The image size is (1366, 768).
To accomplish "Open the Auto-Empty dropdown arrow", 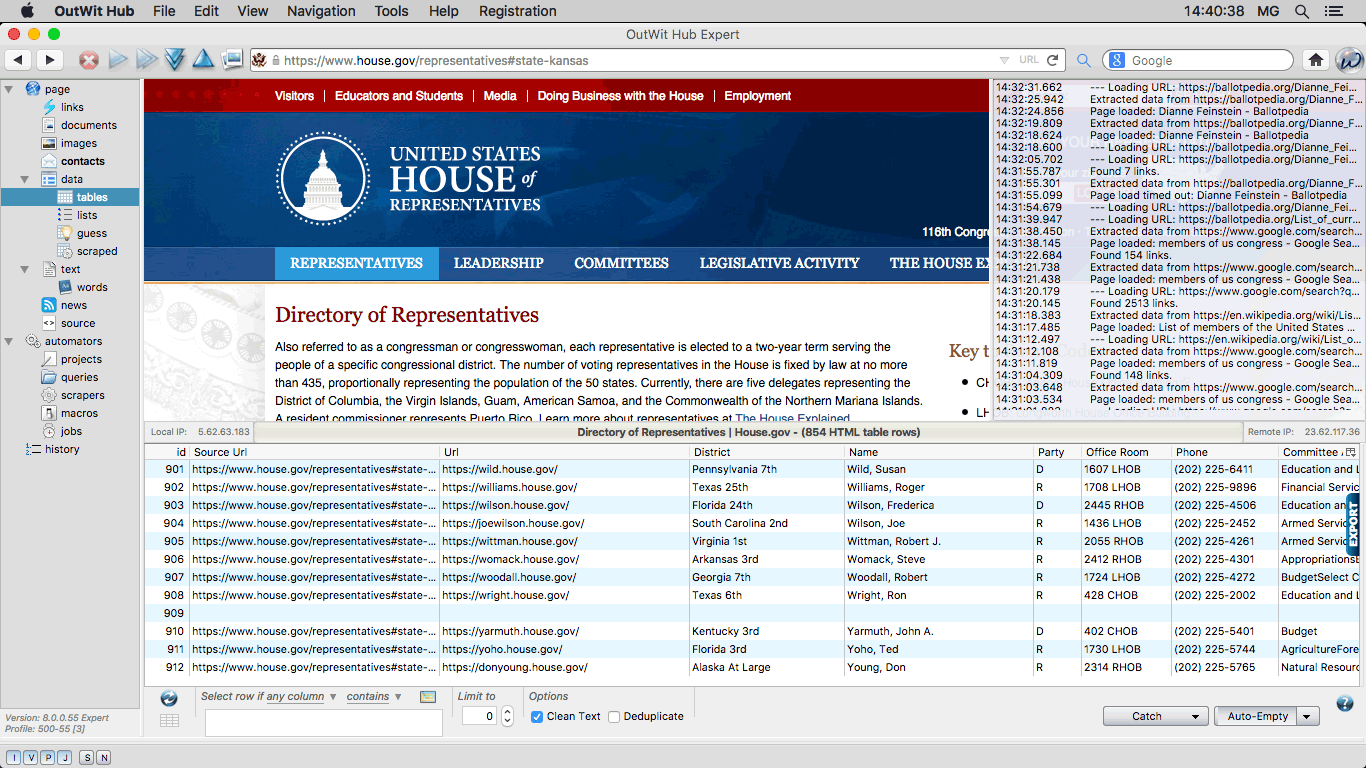I will point(1307,716).
